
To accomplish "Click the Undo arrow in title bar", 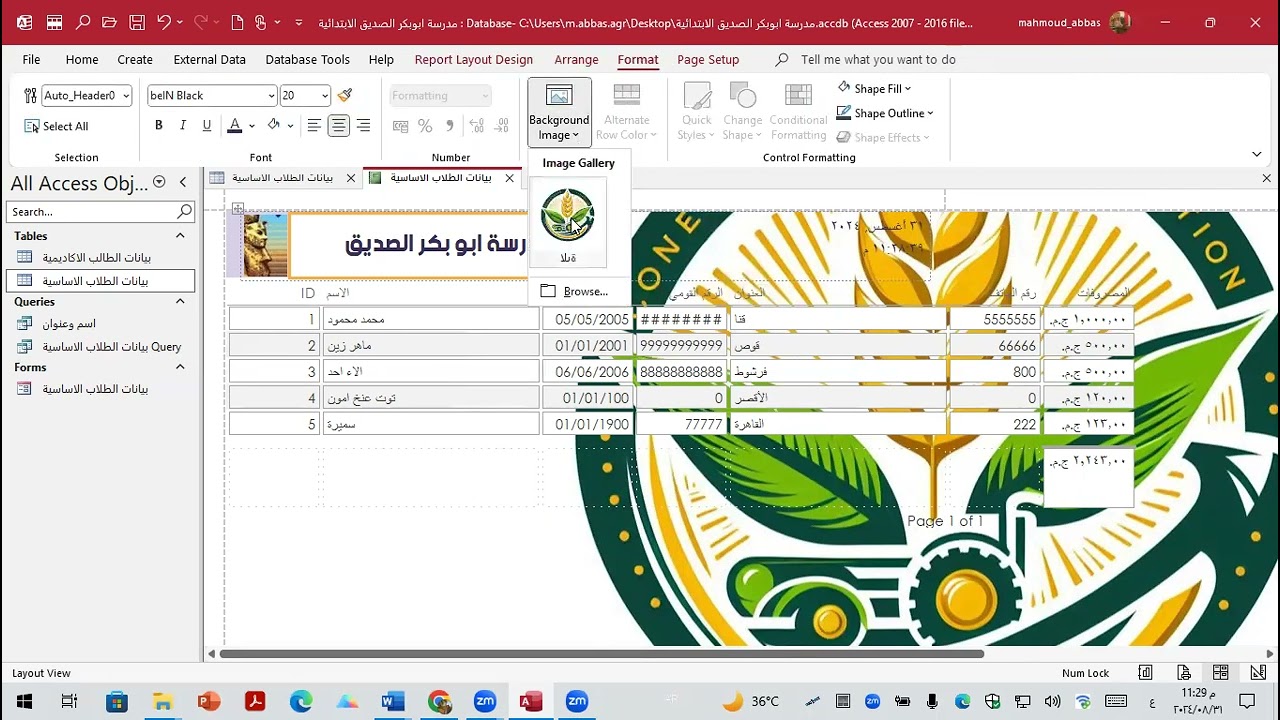I will 164,22.
